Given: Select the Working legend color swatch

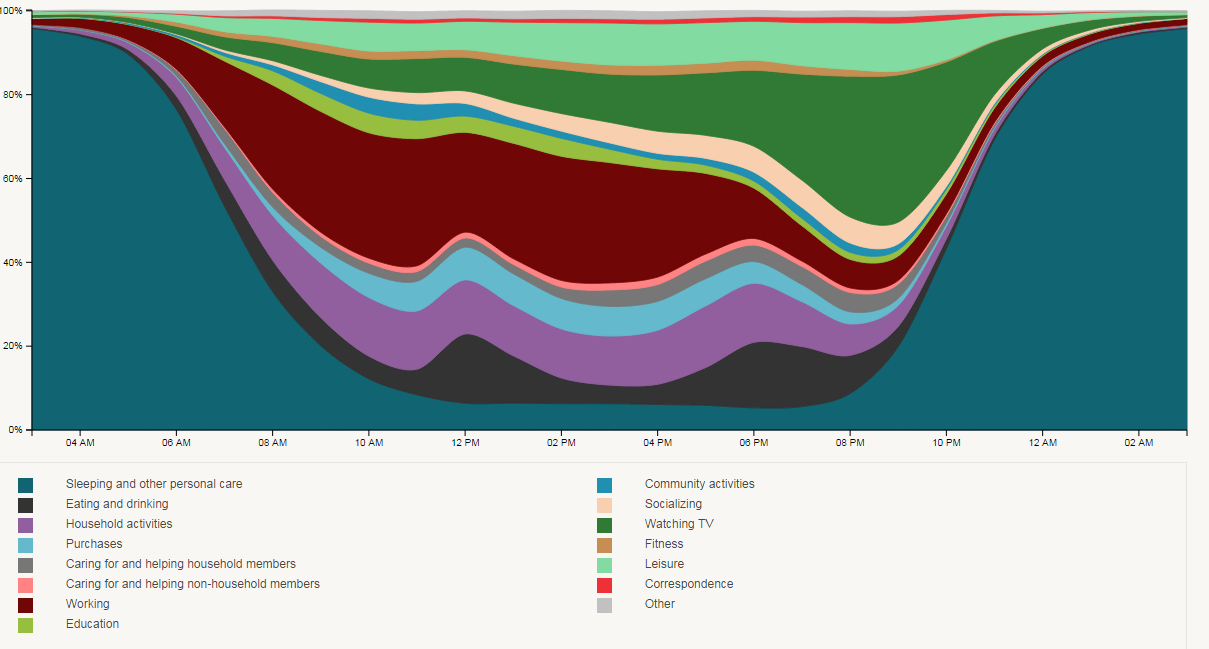Looking at the screenshot, I should 25,605.
